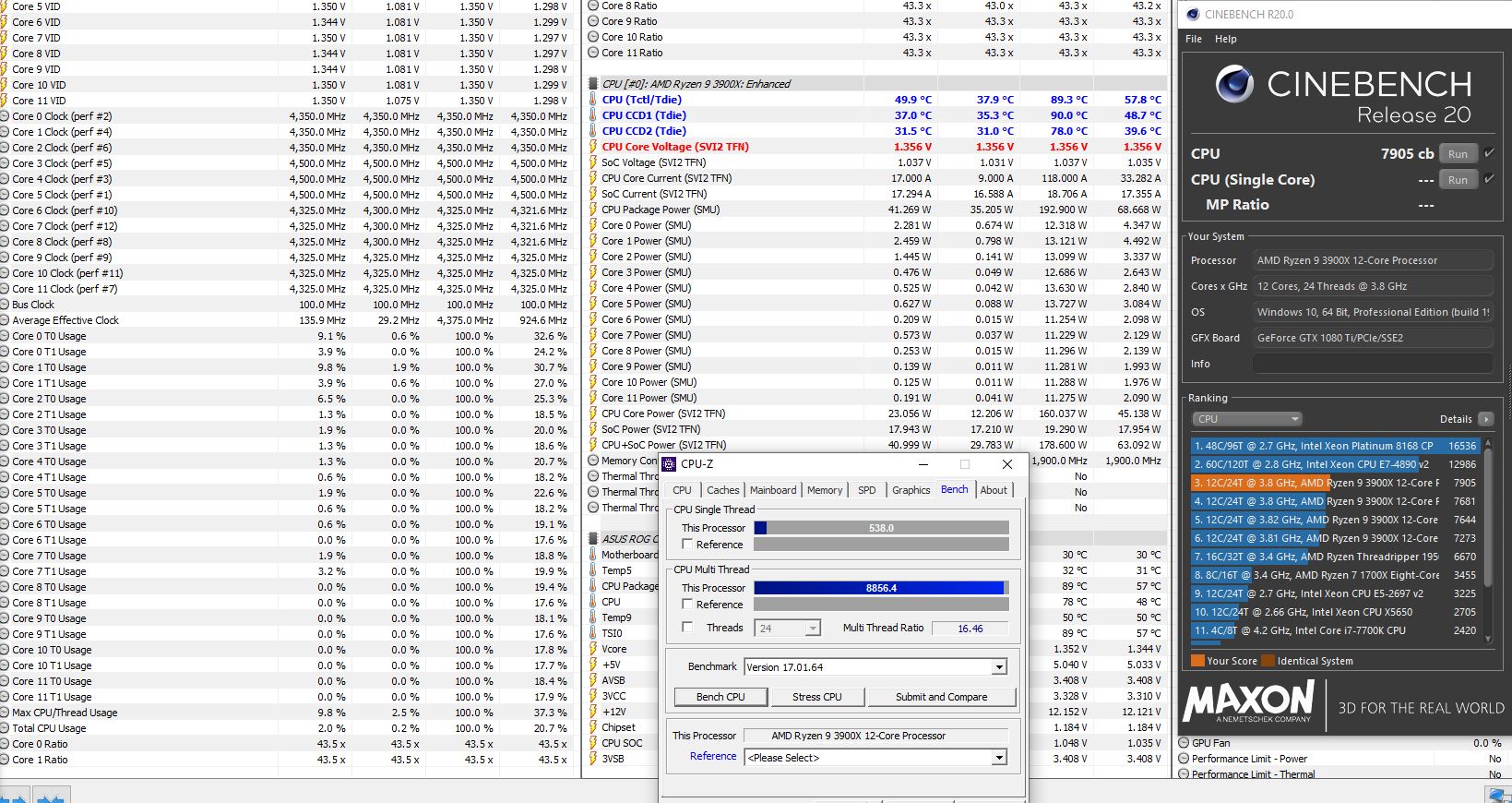
Task: Click the Cinebench R20.0 title bar icon
Action: [1193, 15]
